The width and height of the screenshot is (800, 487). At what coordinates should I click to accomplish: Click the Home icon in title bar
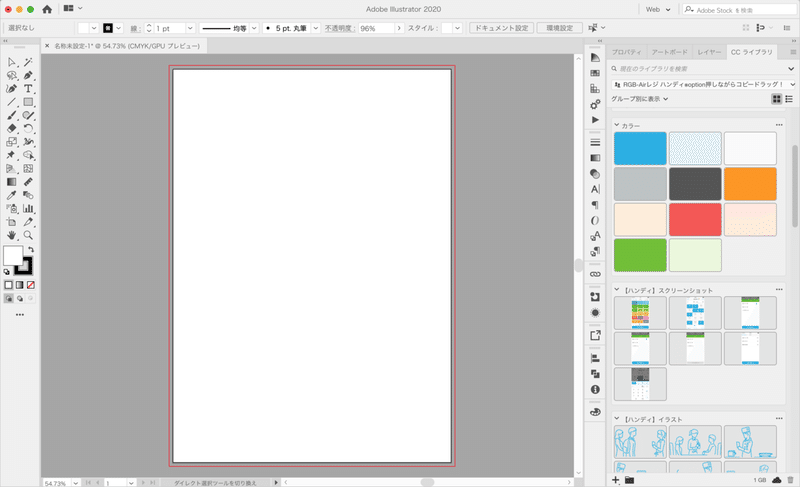click(47, 9)
